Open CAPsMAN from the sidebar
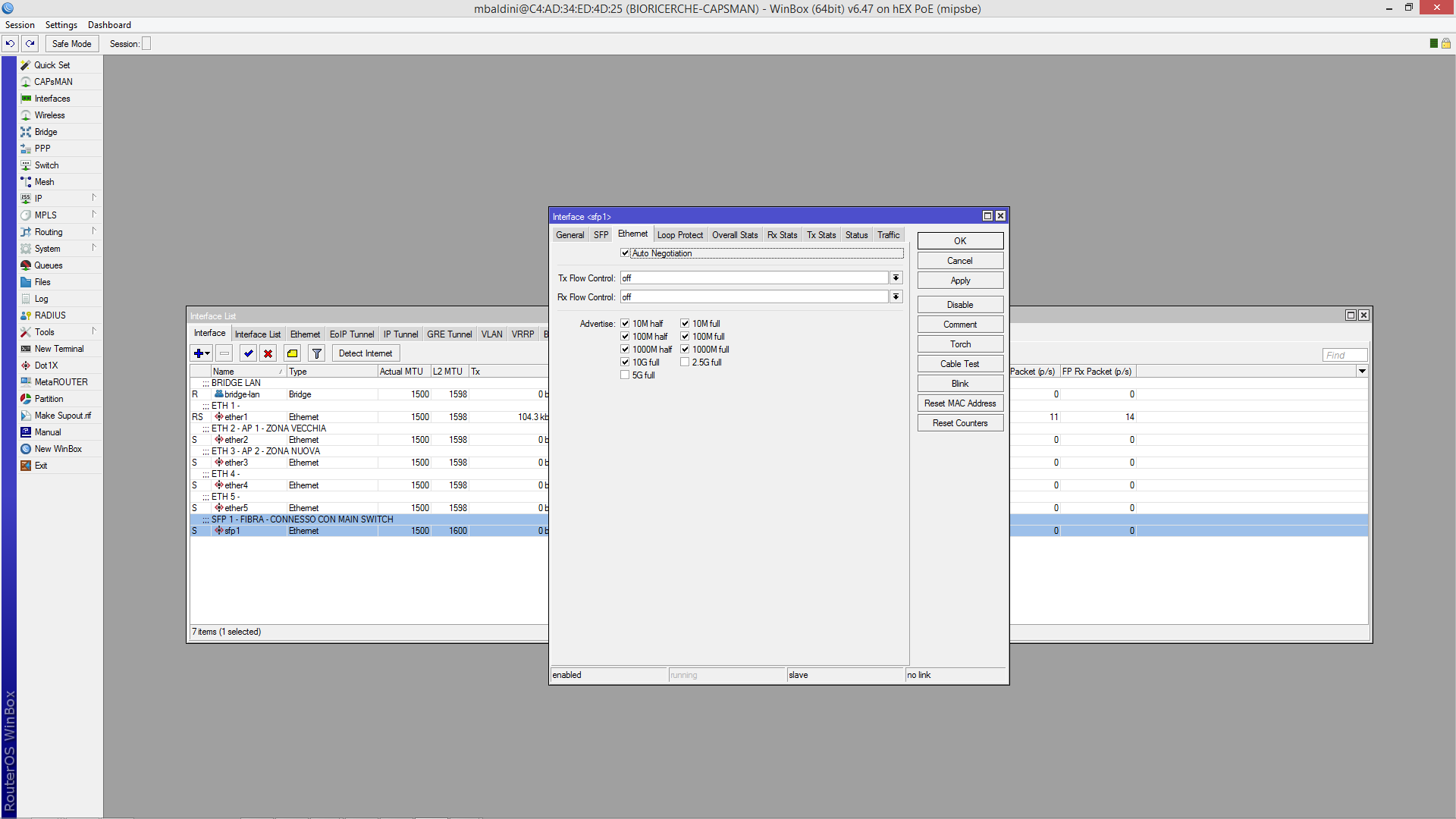Screen dimensions: 1456x819 53,82
